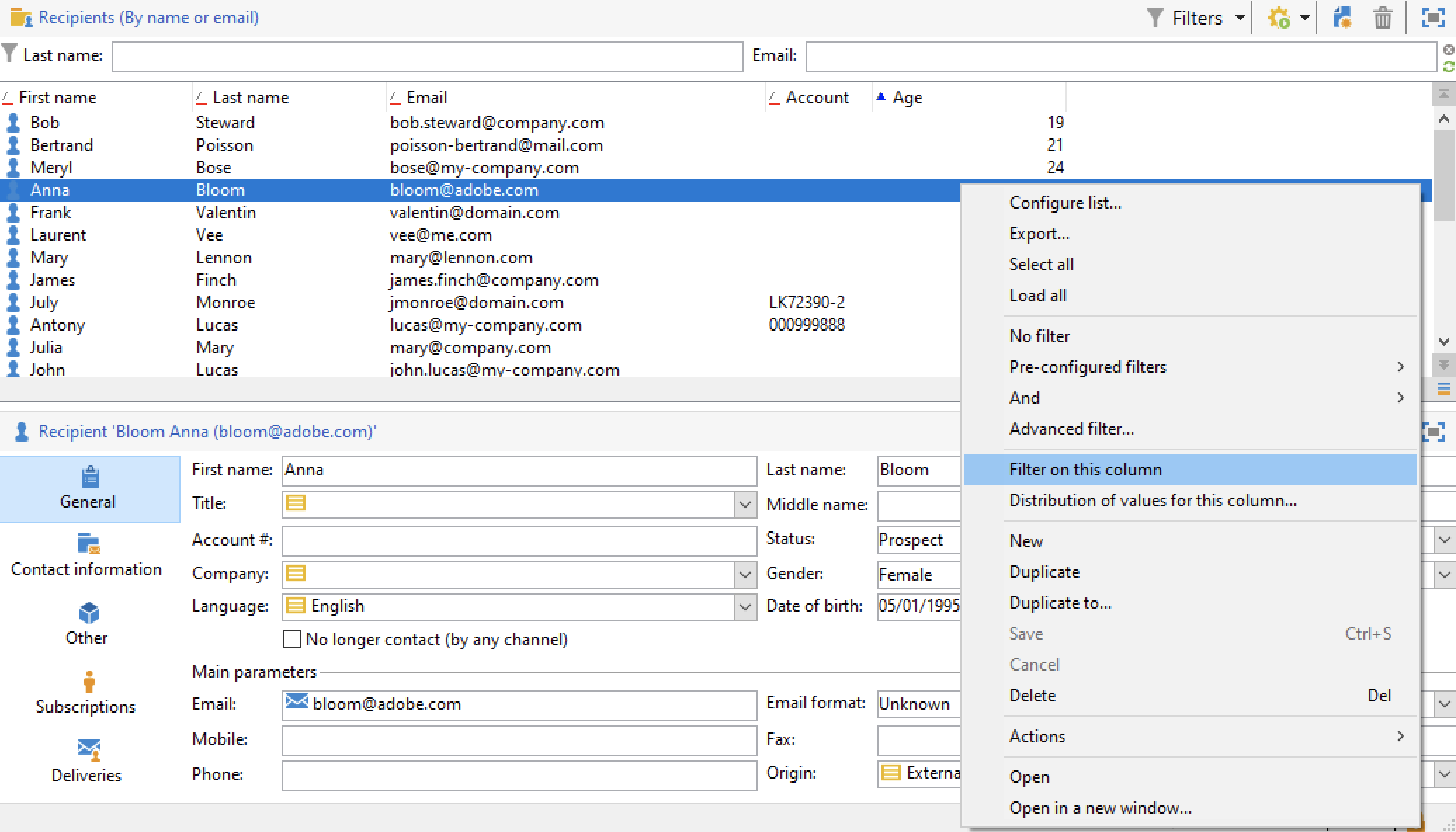Open 'Pre-configured filters' submenu
Screen dimensions: 1456x832
pos(1087,367)
